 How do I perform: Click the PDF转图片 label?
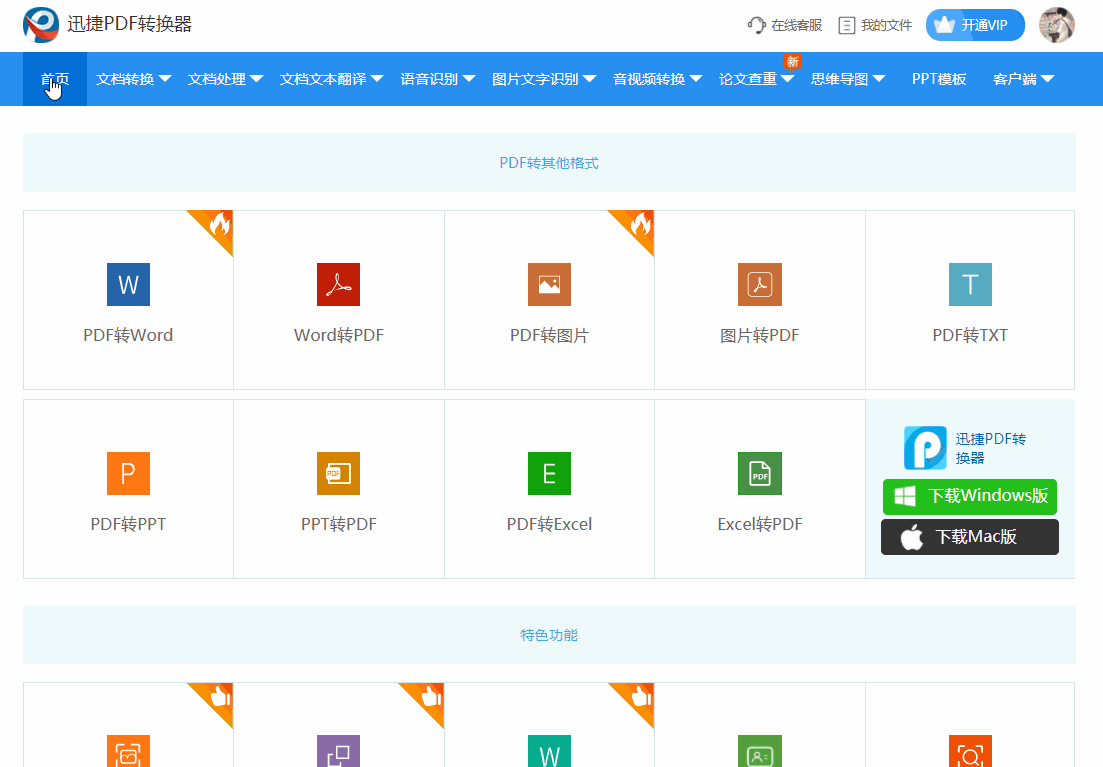point(549,336)
